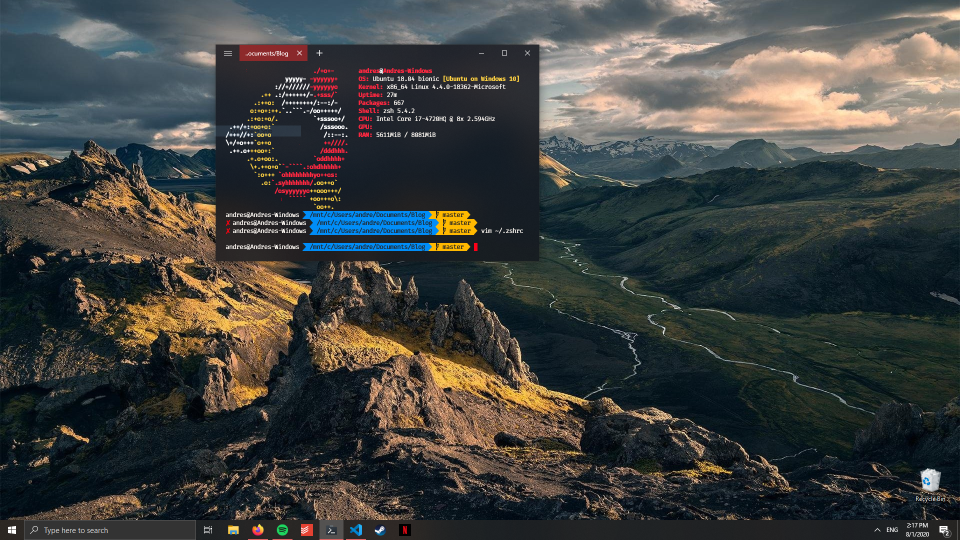
Task: Open the Action Center notifications icon
Action: (945, 530)
